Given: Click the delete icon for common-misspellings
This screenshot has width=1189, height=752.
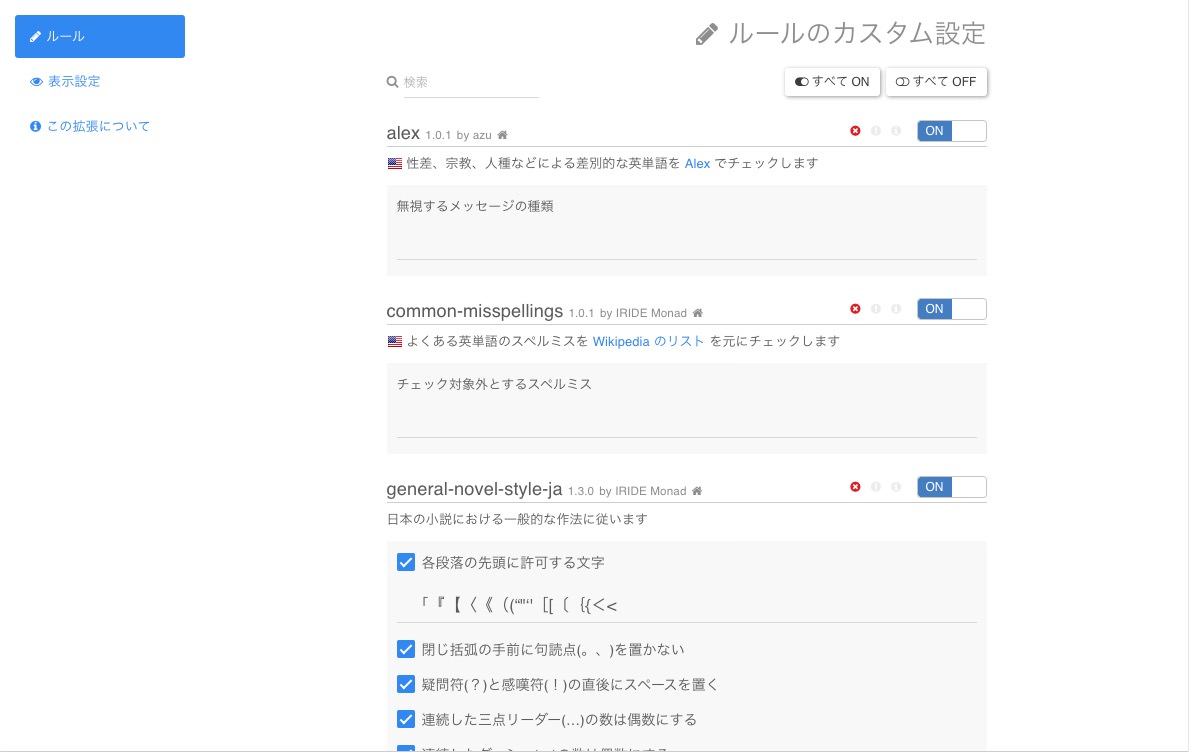Looking at the screenshot, I should (856, 309).
